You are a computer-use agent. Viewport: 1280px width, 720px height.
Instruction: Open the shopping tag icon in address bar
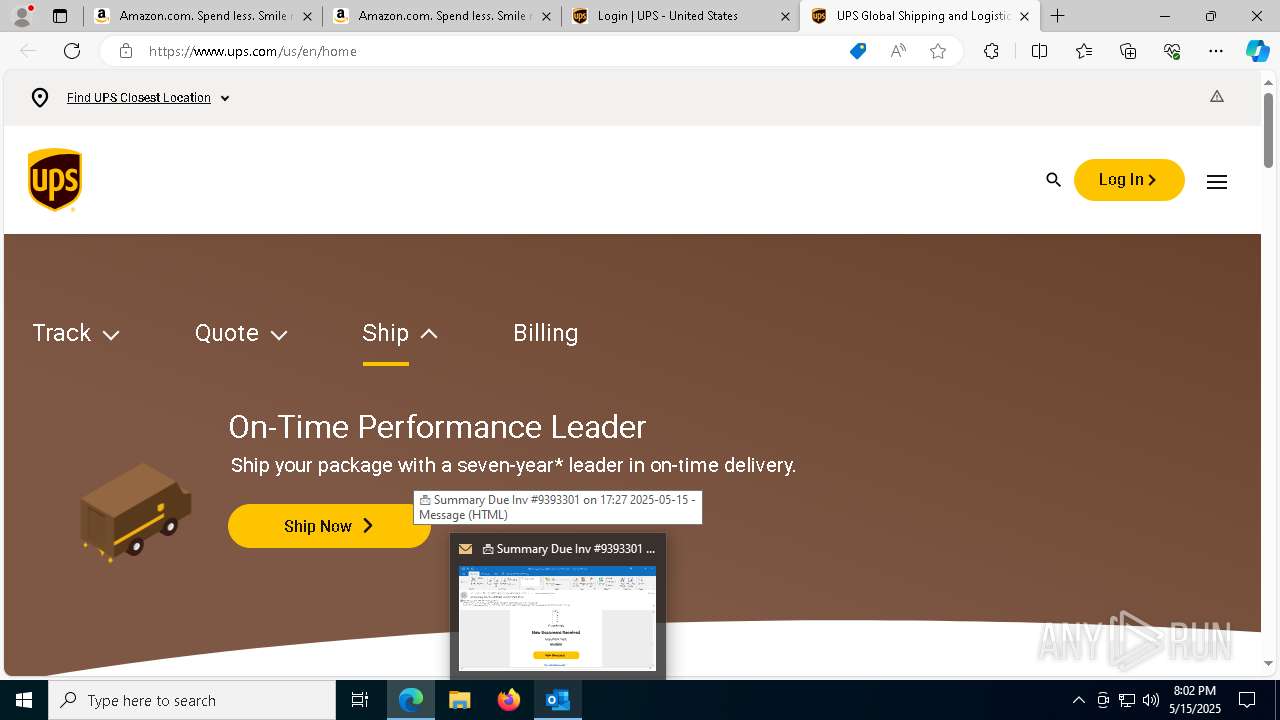click(858, 51)
